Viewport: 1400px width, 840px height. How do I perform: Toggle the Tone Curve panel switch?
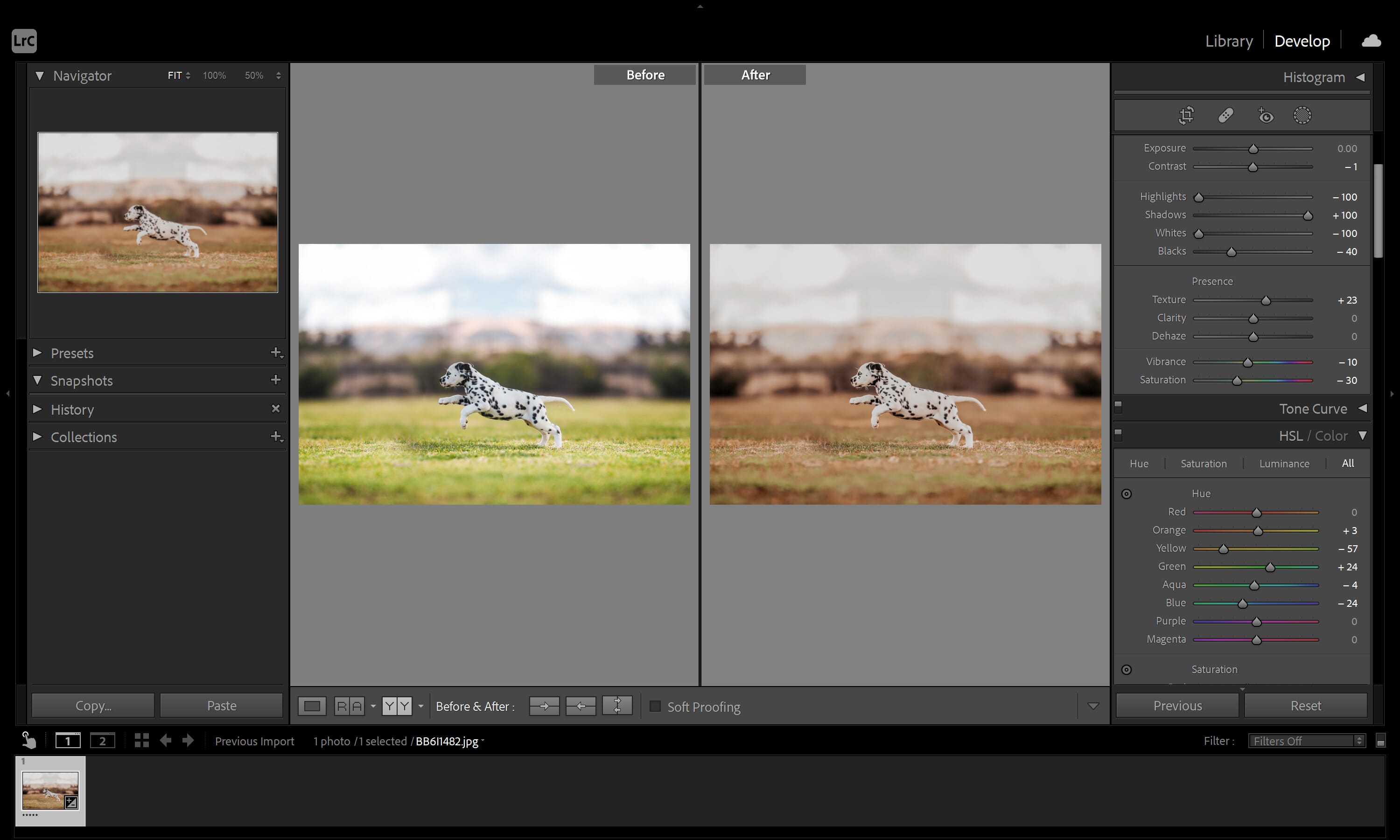tap(1118, 407)
